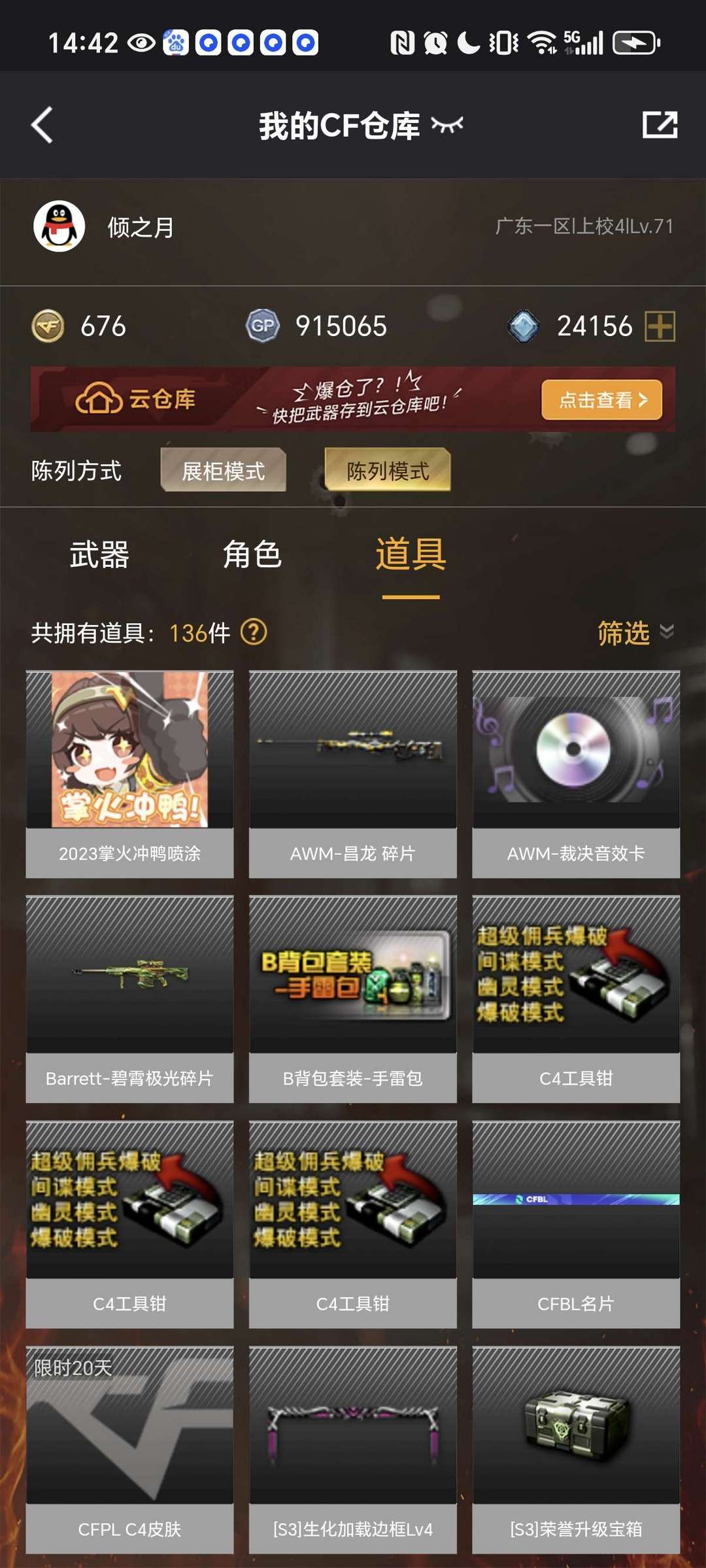The height and width of the screenshot is (1568, 706).
Task: Add diamonds with the plus icon
Action: point(660,326)
